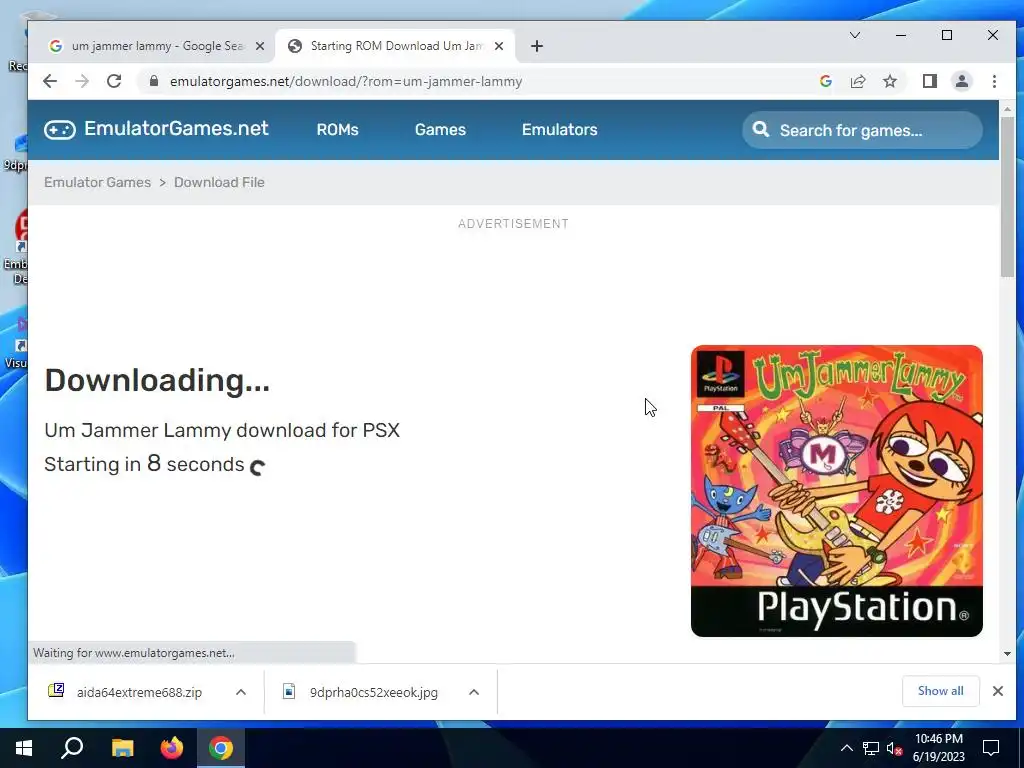Reload the page with the refresh icon

coord(114,81)
